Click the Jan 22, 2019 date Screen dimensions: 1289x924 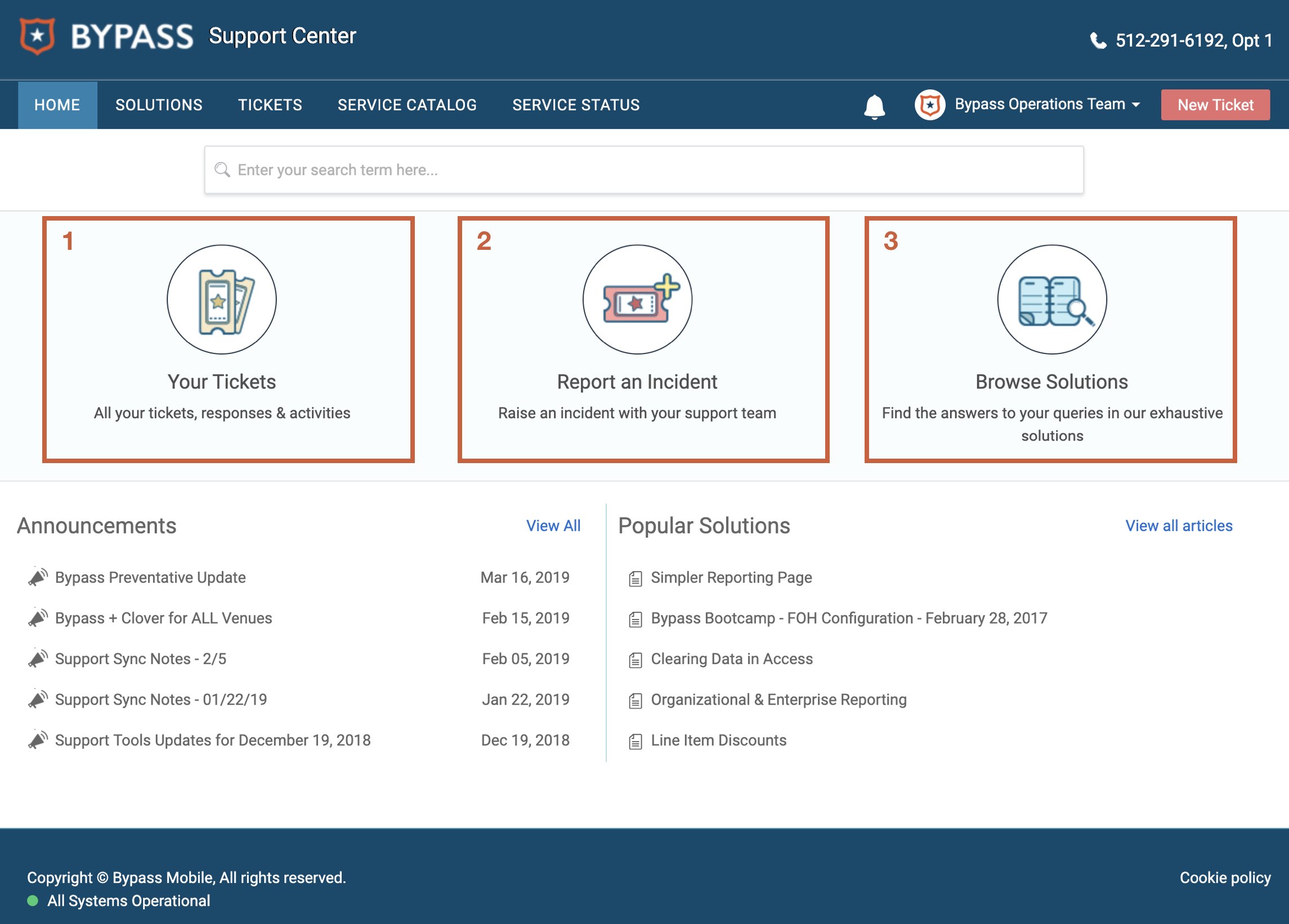pos(526,699)
